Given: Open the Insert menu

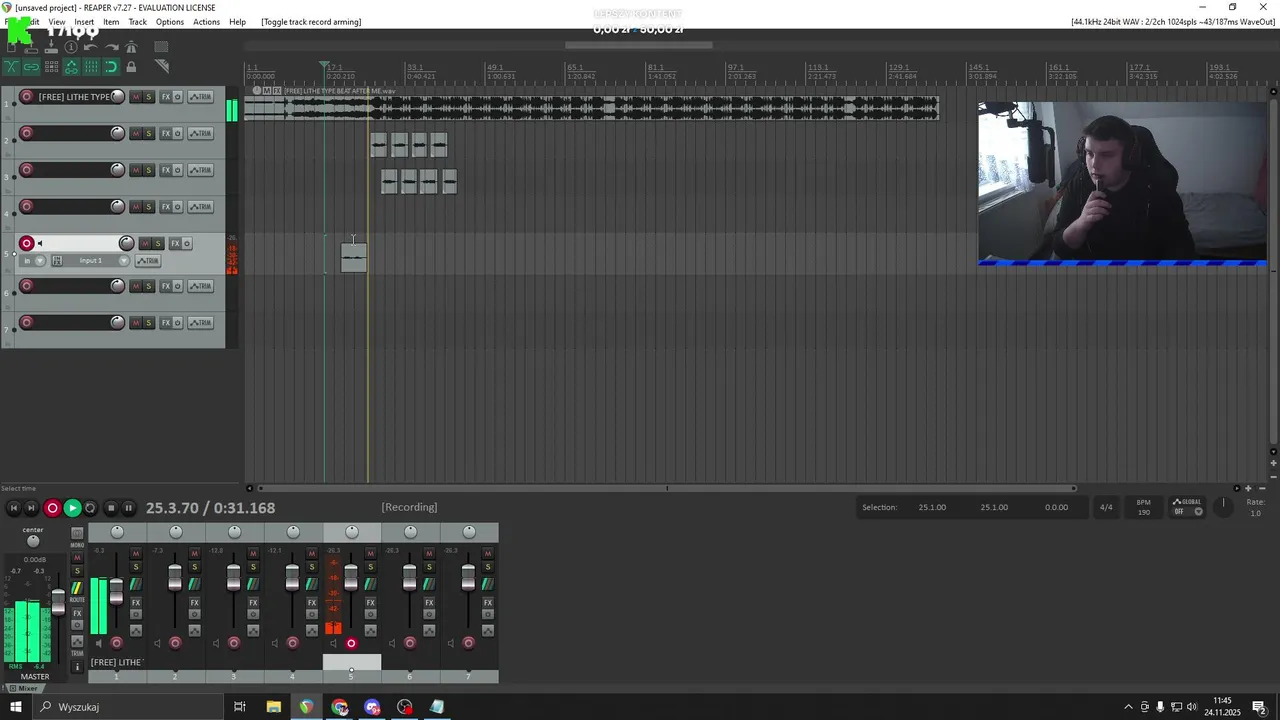Looking at the screenshot, I should point(84,22).
